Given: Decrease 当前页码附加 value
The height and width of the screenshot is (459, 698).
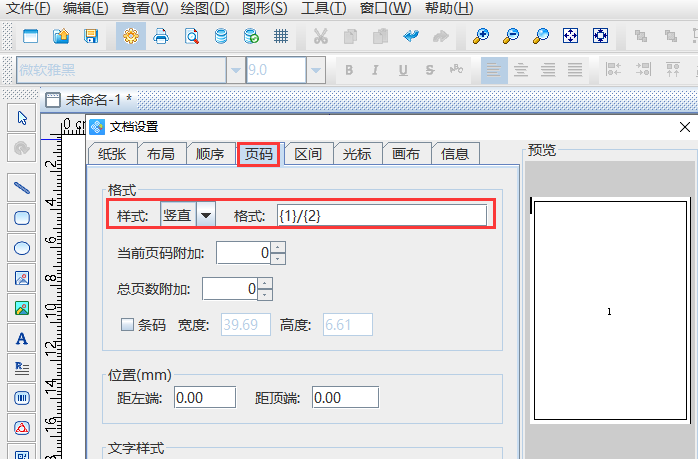Looking at the screenshot, I should point(278,259).
